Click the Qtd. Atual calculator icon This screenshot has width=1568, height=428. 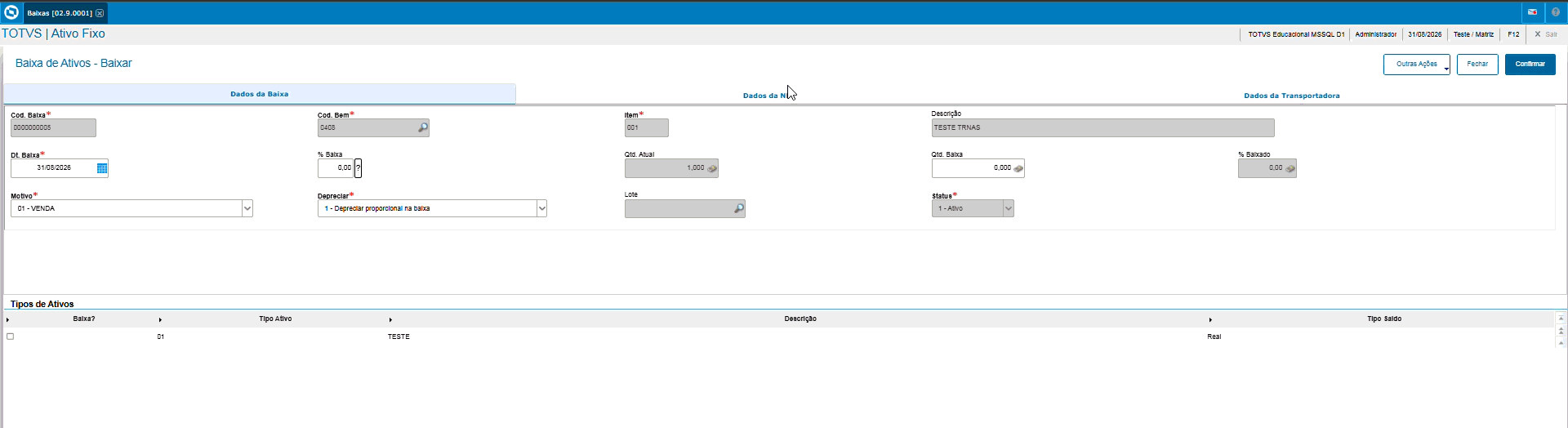tap(712, 168)
